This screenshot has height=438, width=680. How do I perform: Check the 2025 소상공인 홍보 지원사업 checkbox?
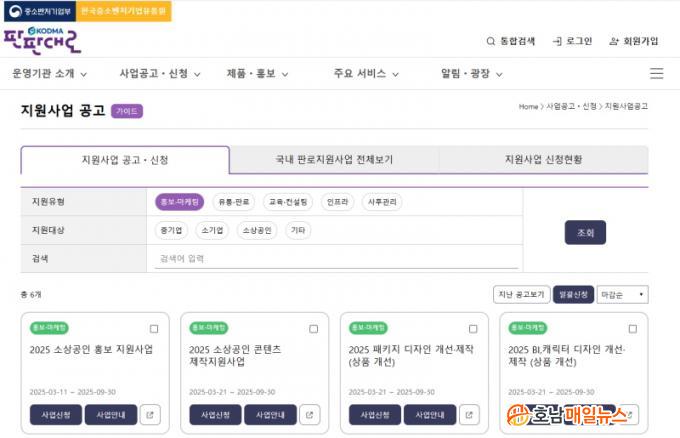154,328
